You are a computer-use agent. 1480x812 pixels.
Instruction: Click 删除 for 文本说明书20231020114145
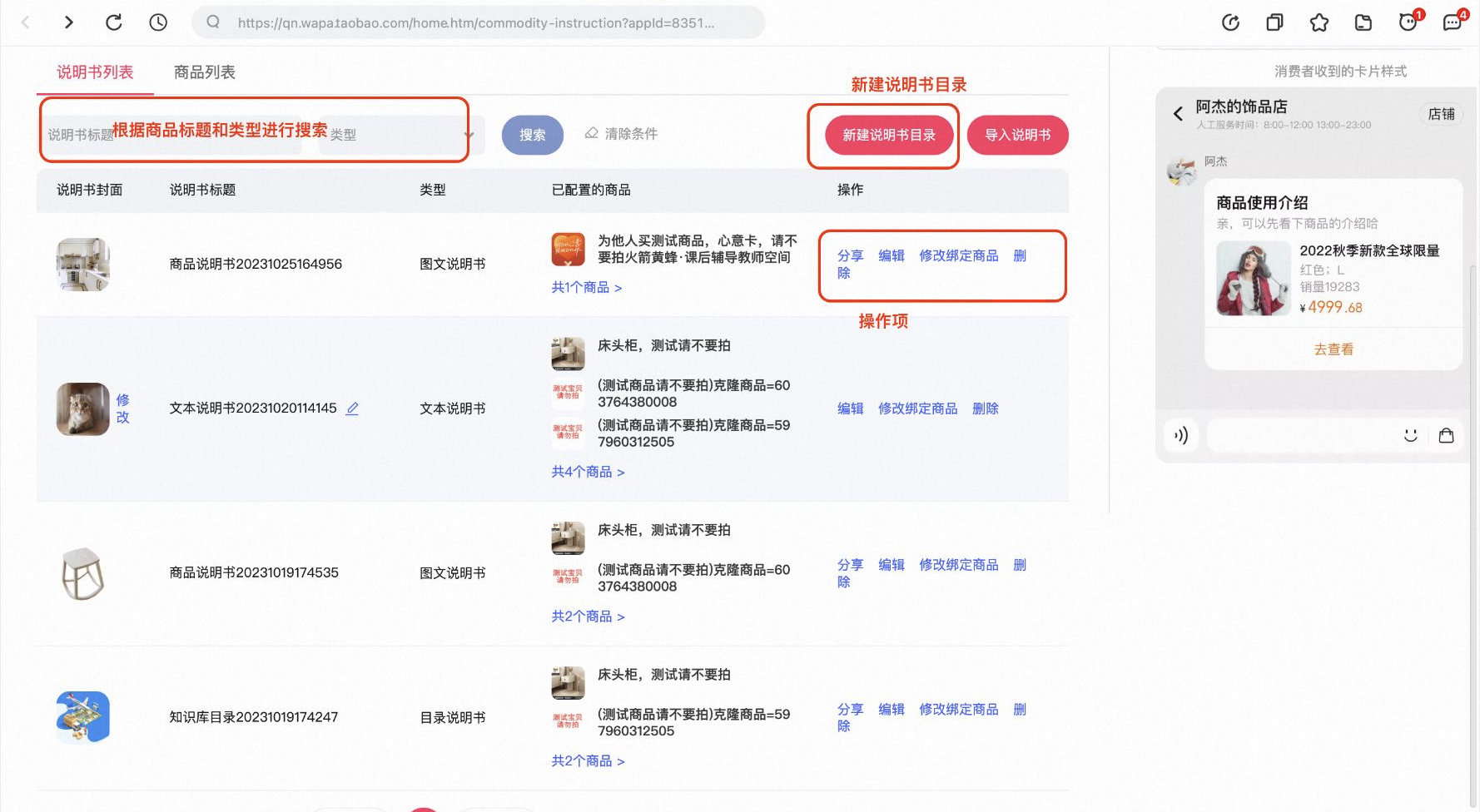click(x=986, y=408)
